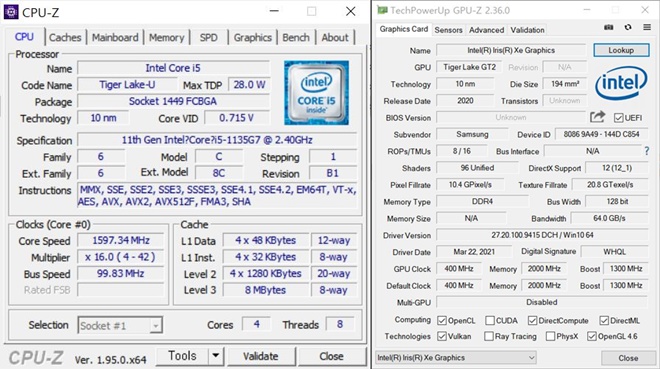Viewport: 660px width, 369px height.
Task: Click the Max TDP value 28.0 W
Action: click(x=249, y=85)
